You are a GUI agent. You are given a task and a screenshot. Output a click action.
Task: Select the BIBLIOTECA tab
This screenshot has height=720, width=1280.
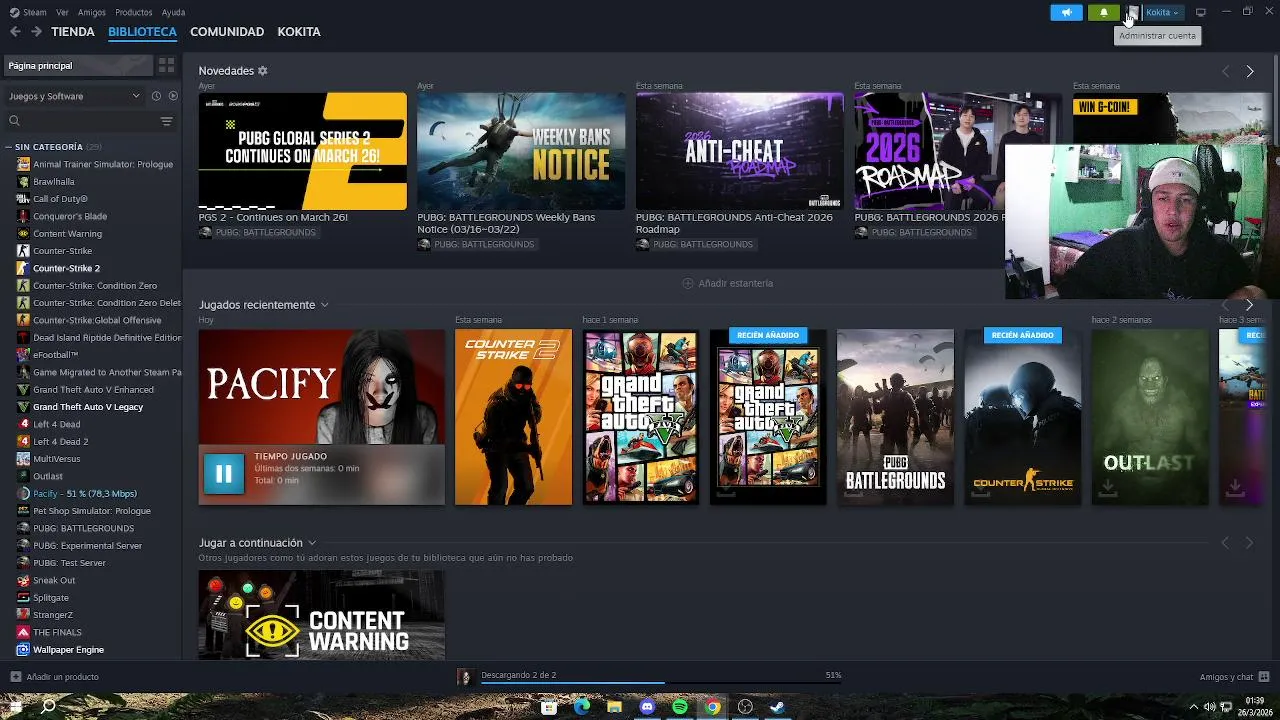click(x=142, y=32)
